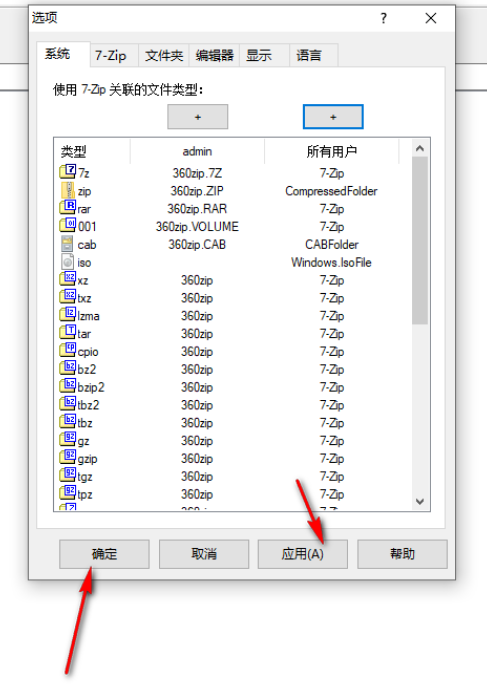This screenshot has height=686, width=487.
Task: Click the 7-Zip cell in the rar row
Action: [332, 209]
